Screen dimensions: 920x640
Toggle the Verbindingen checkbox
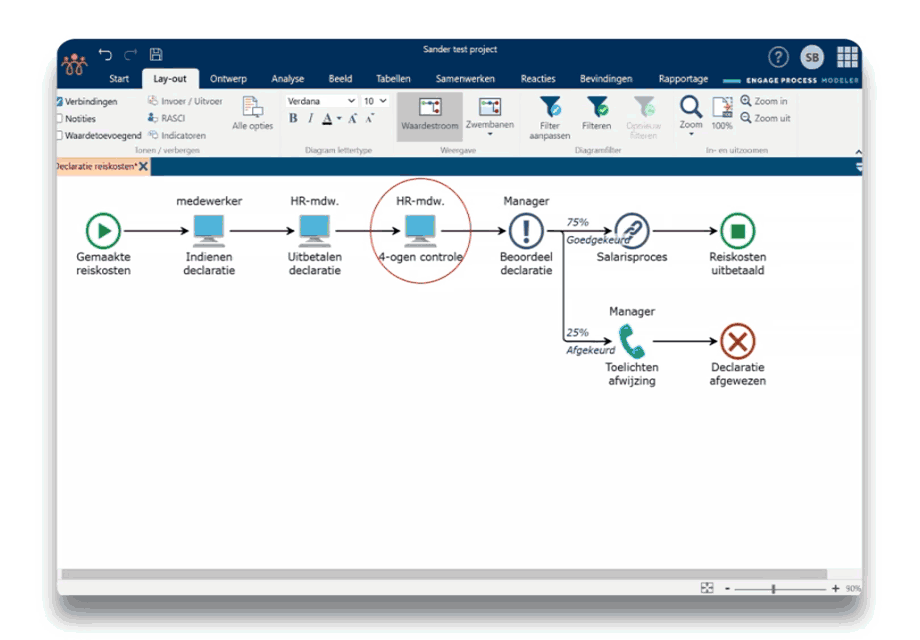tap(60, 102)
